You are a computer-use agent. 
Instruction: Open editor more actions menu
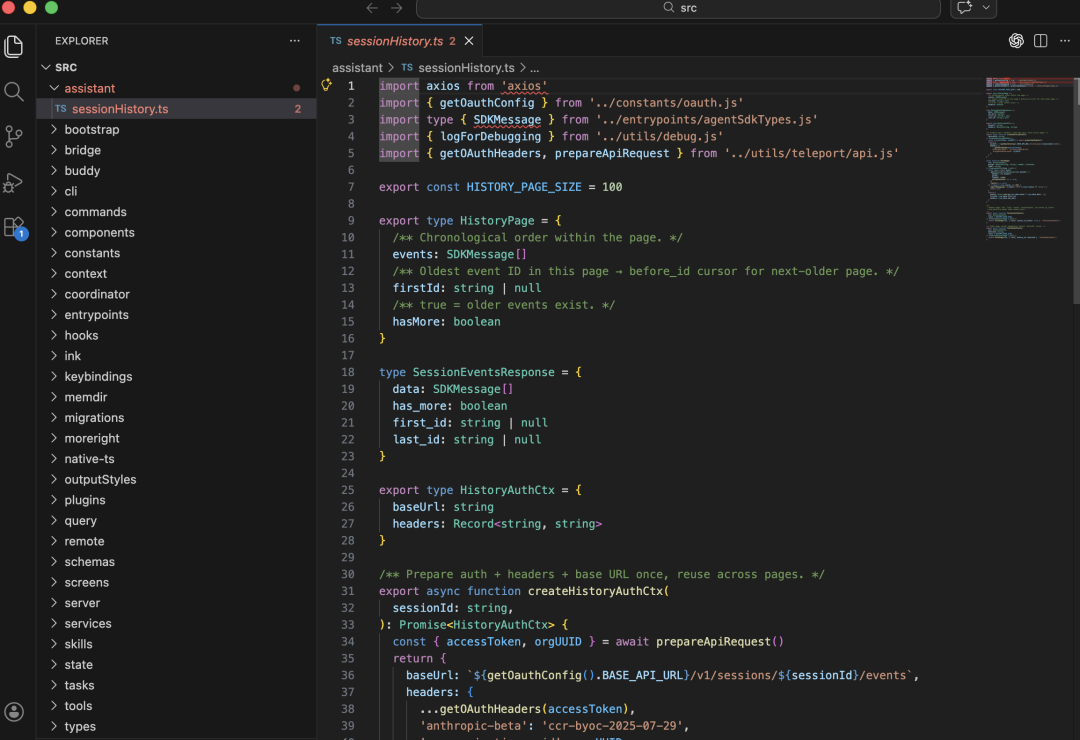[x=1065, y=41]
